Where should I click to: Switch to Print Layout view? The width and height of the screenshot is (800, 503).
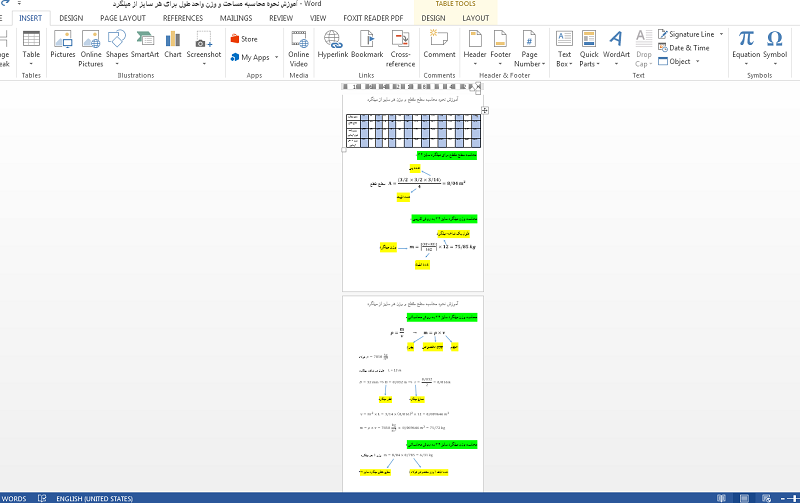[744, 498]
